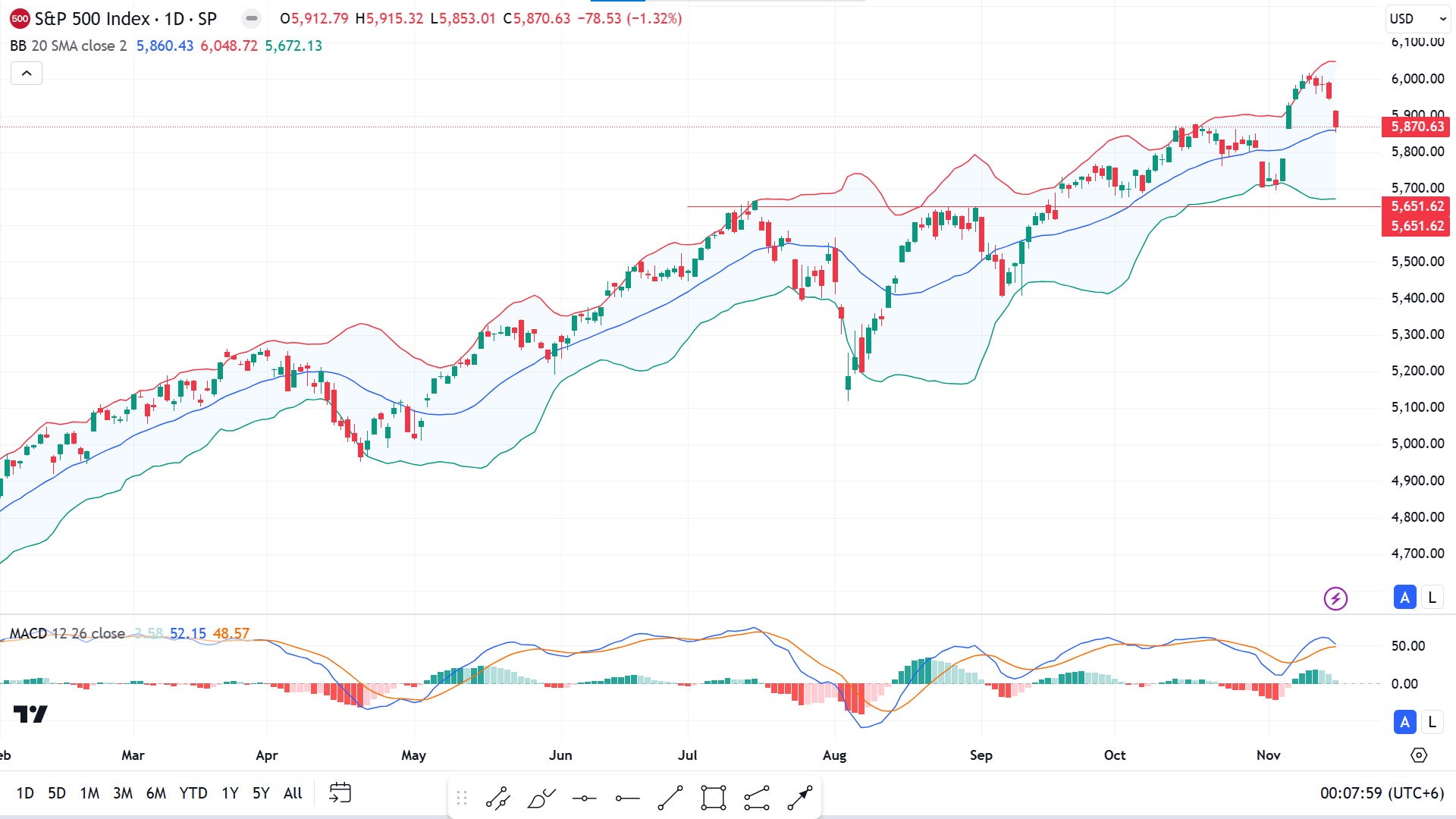Click the 50.00 MACD axis label

click(x=1408, y=646)
